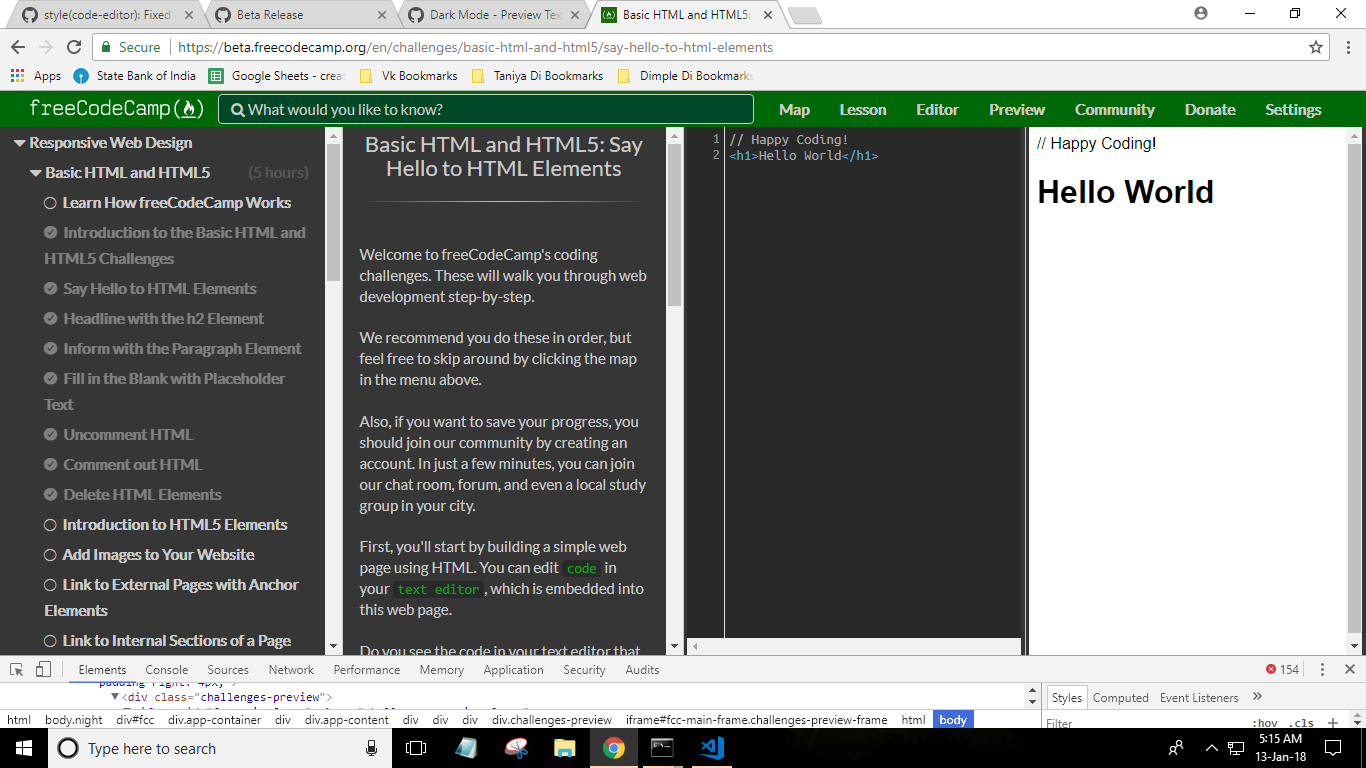Open the DevTools three-dot menu
This screenshot has width=1366, height=768.
pyautogui.click(x=1322, y=668)
